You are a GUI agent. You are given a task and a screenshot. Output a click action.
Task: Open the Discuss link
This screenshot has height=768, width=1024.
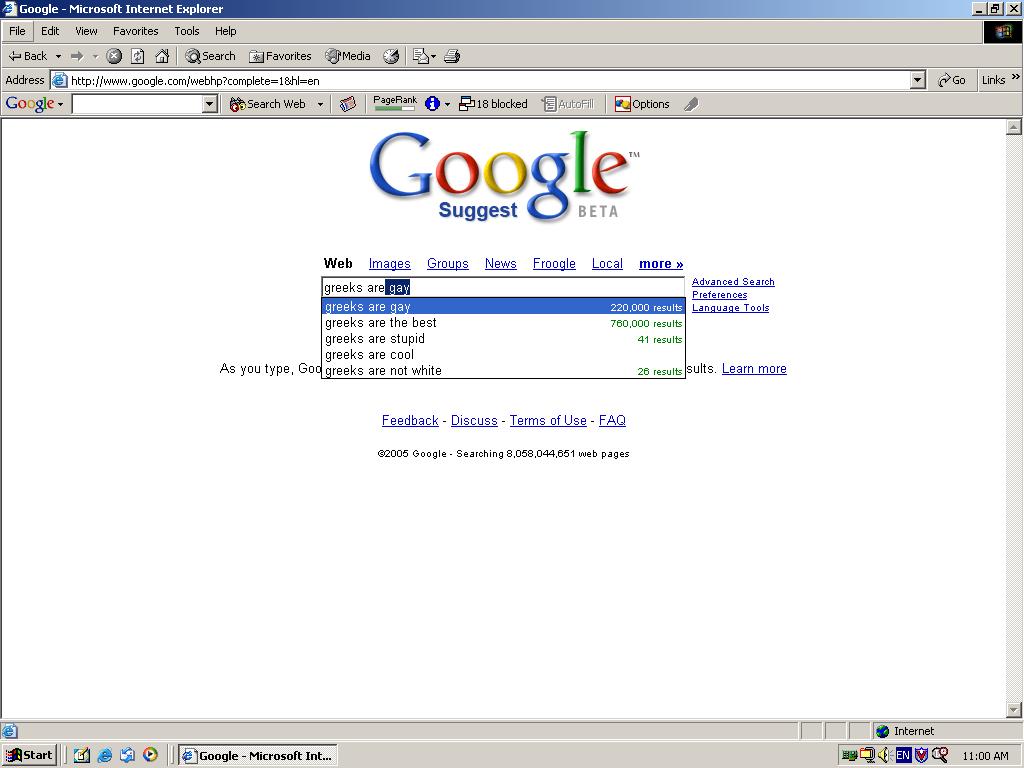click(x=473, y=420)
